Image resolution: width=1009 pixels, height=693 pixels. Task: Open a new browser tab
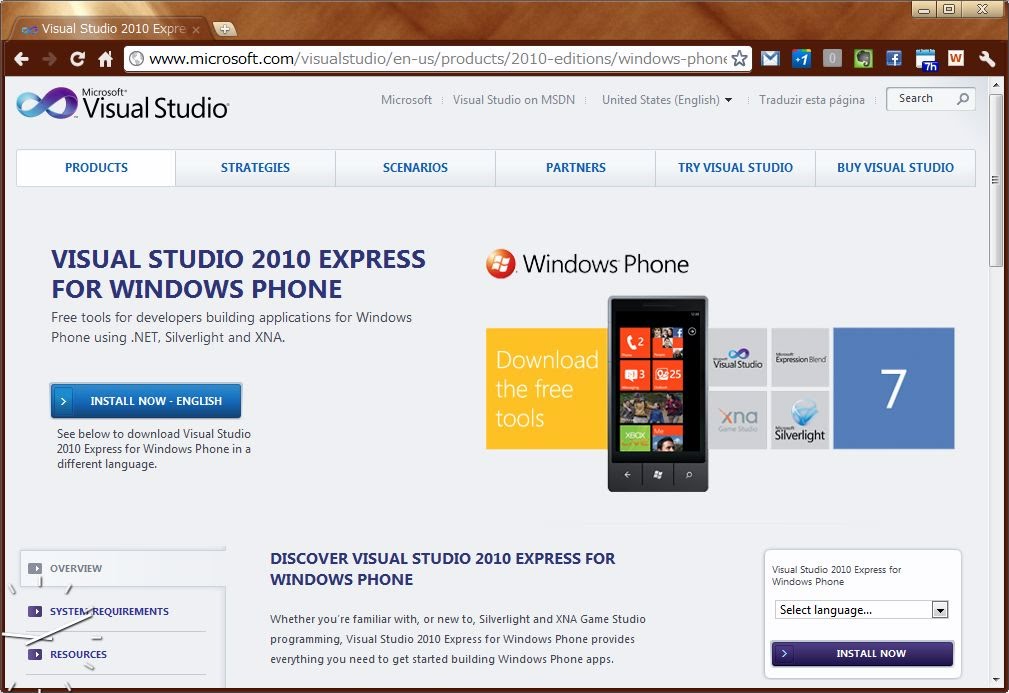pyautogui.click(x=225, y=29)
